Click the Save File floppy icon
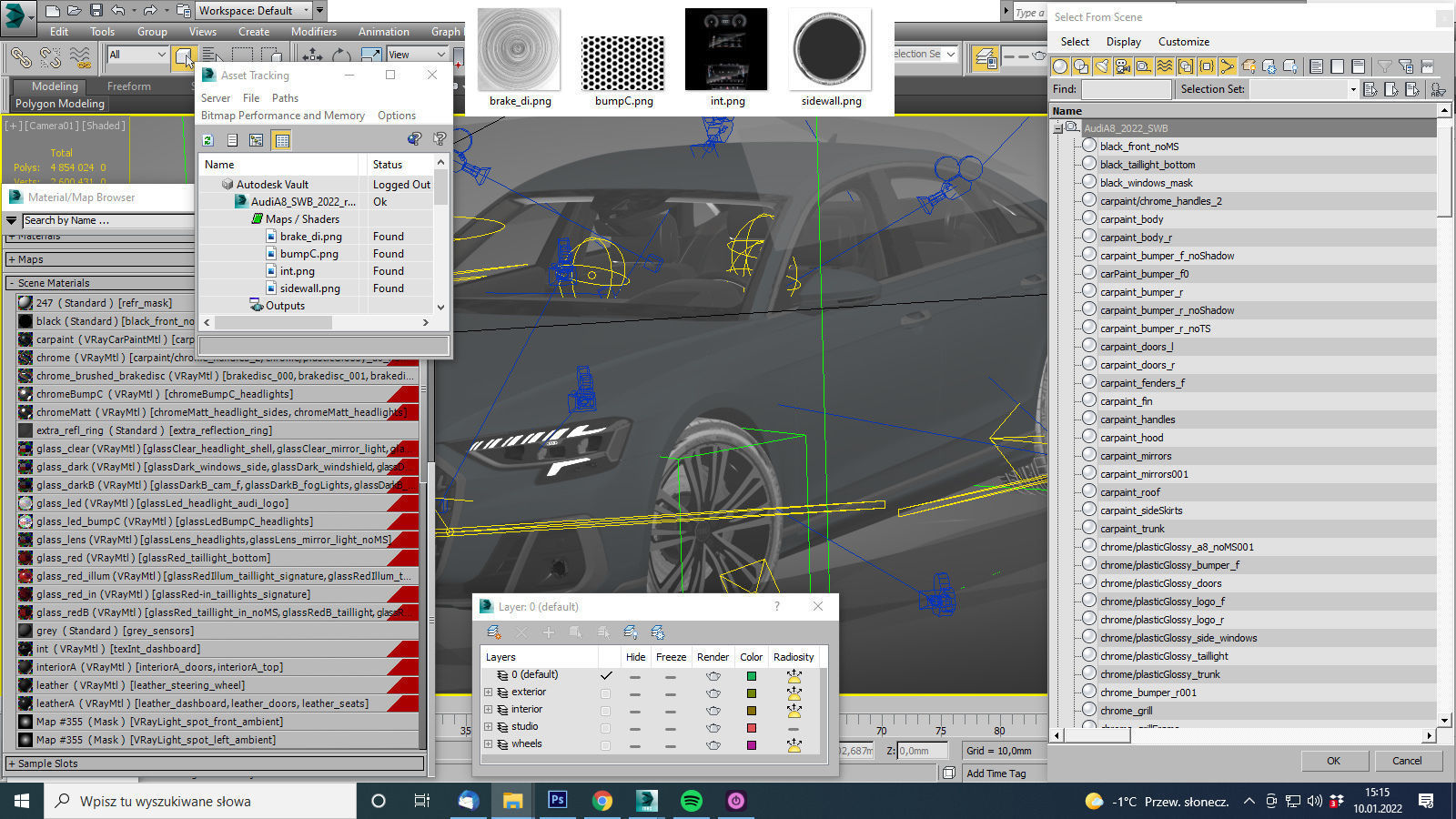 pos(96,11)
